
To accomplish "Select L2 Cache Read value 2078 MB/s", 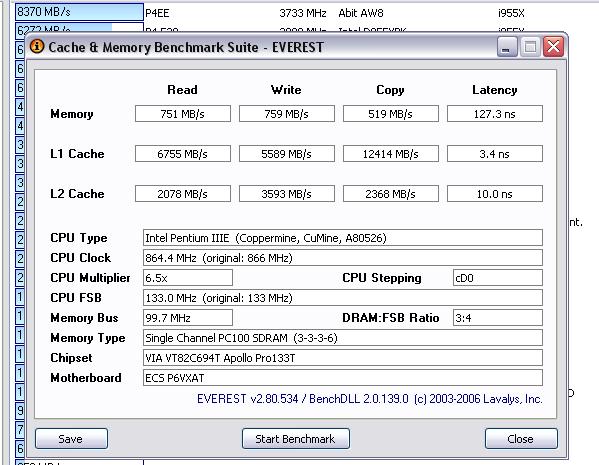I will click(183, 194).
